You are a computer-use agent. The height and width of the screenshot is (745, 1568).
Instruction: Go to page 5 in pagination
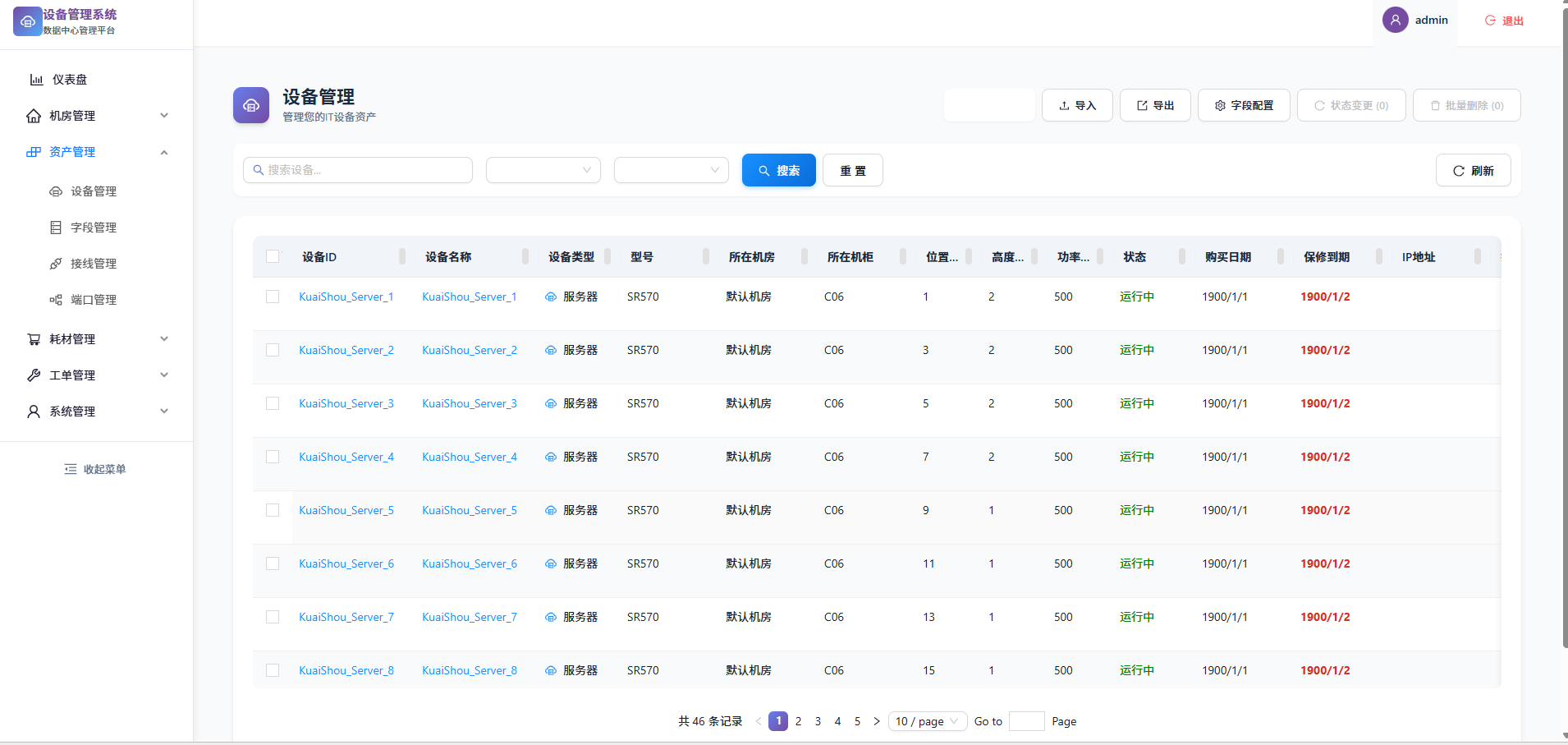(857, 721)
